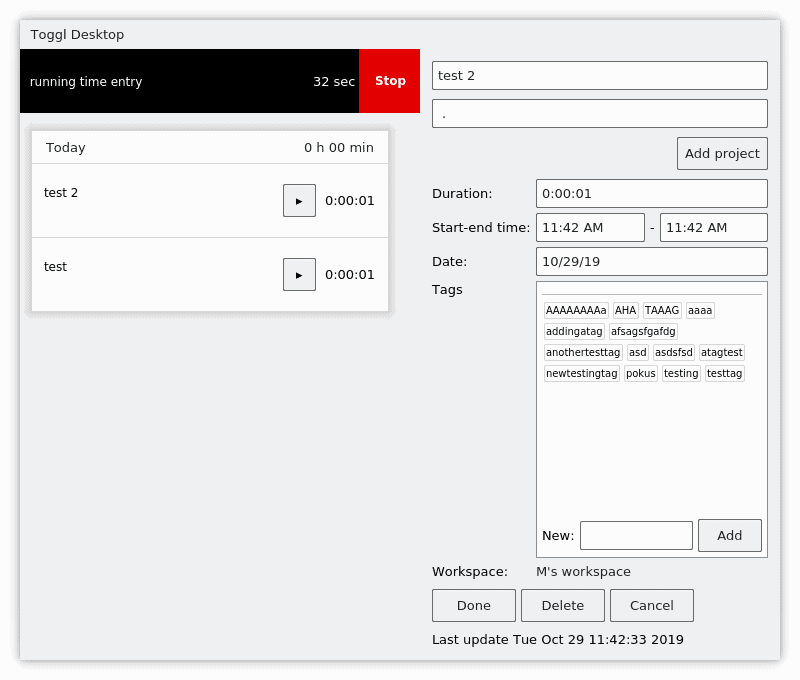
Task: Select the AHA tag
Action: coord(625,310)
